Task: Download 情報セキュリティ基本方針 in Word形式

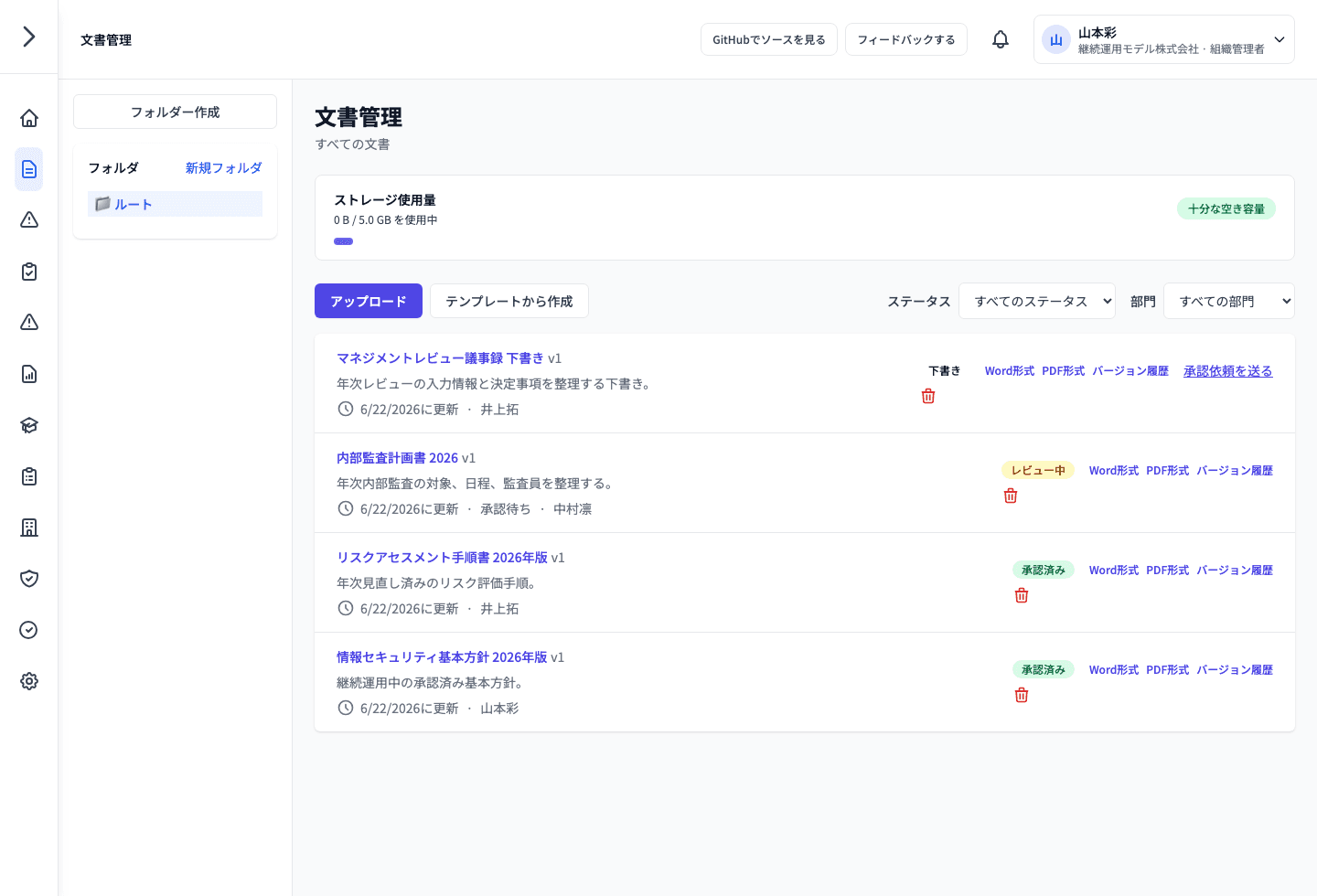Action: (1114, 670)
